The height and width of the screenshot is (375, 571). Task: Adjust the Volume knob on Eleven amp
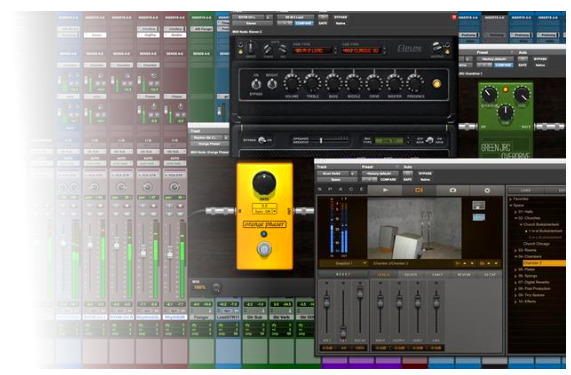click(x=292, y=84)
